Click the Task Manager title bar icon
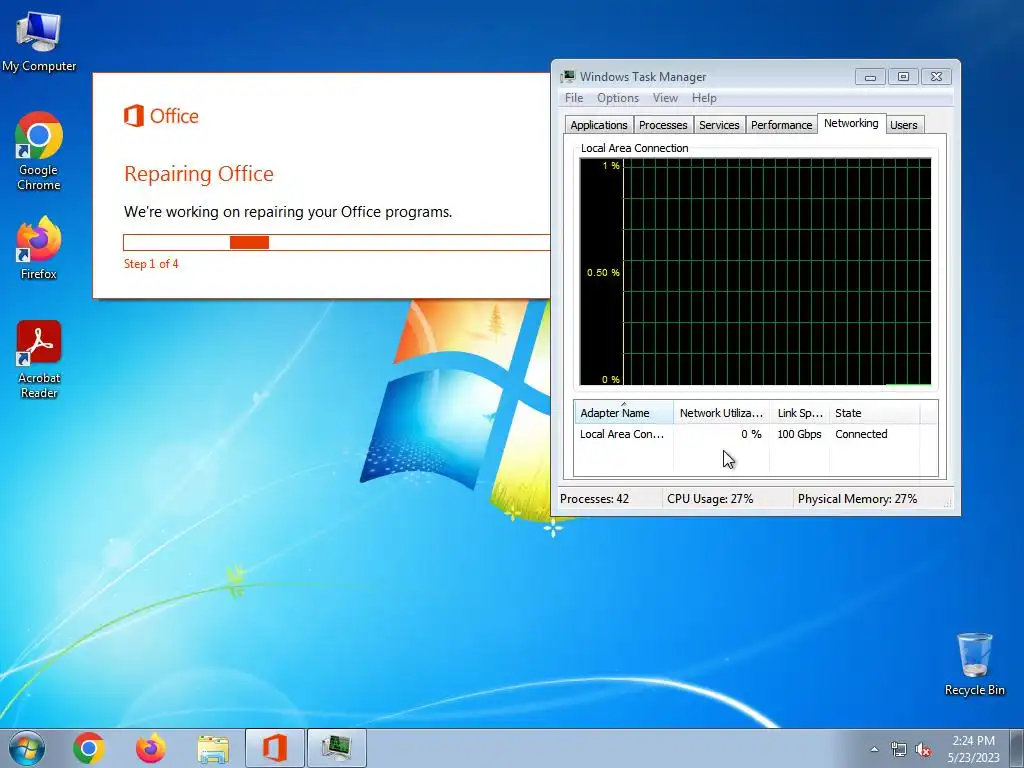Viewport: 1024px width, 768px height. pyautogui.click(x=568, y=76)
